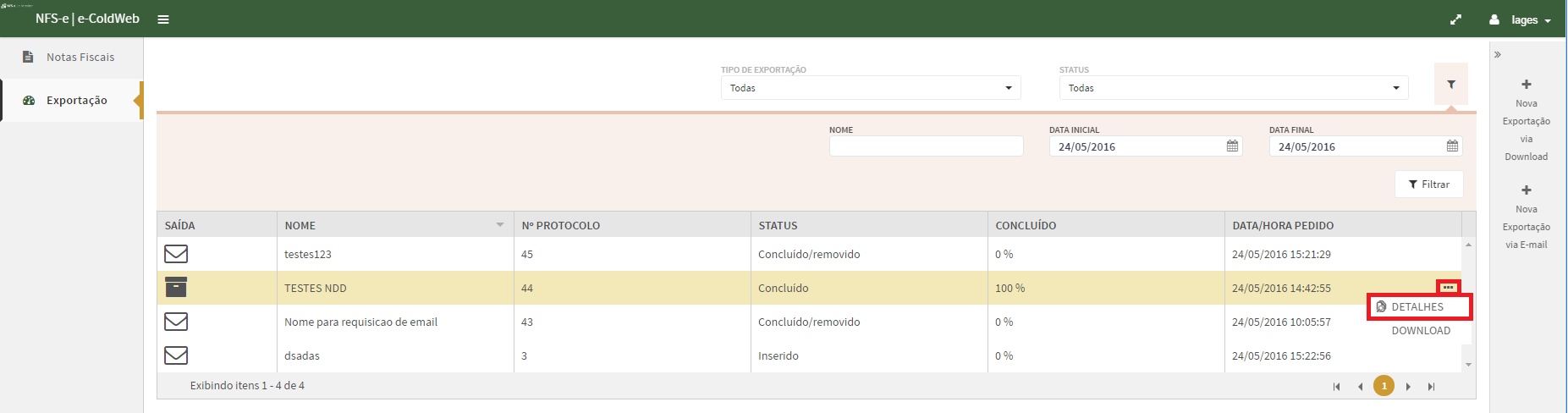The height and width of the screenshot is (413, 1568).
Task: Select the dsadas name cell
Action: (395, 355)
